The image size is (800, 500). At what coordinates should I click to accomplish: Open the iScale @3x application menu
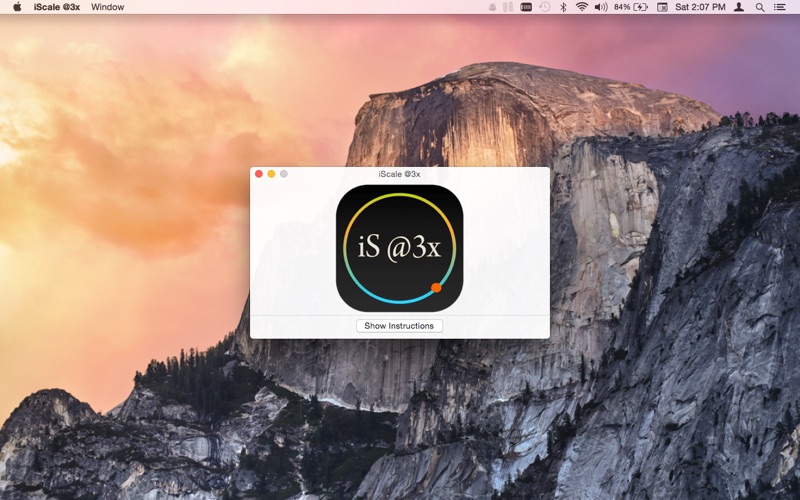tap(57, 7)
